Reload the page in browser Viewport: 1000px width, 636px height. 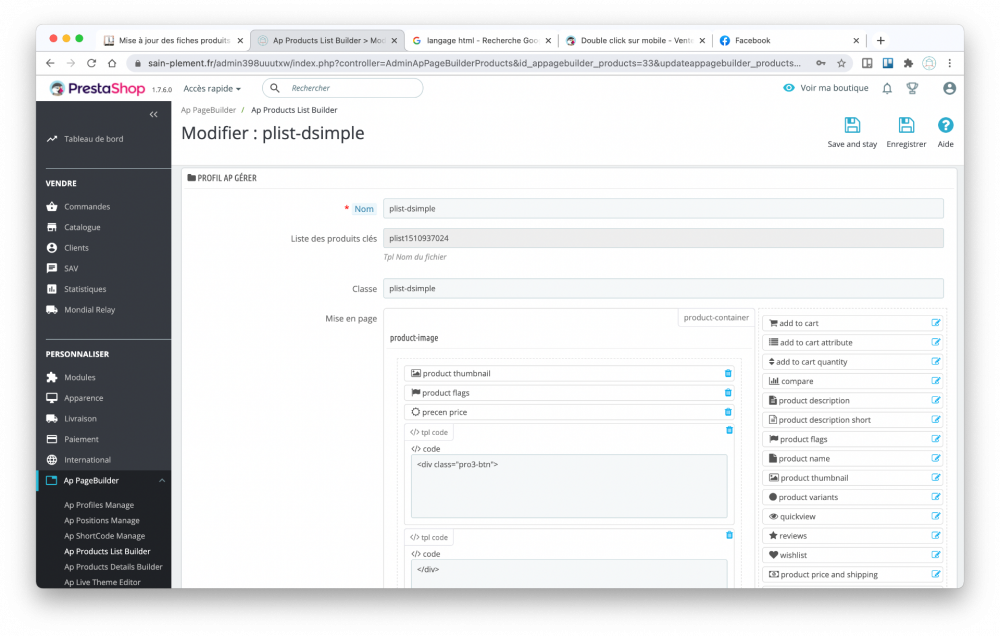[91, 63]
